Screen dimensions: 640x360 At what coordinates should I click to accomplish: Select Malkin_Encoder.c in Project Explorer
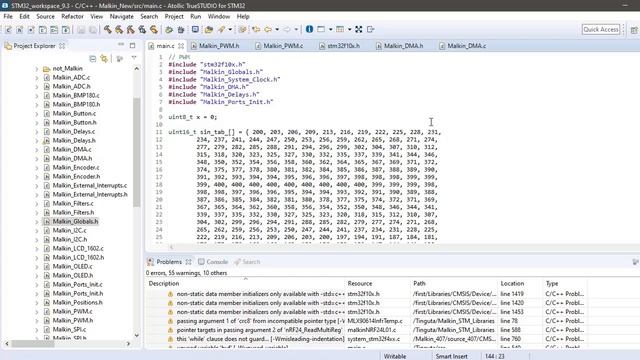76,167
